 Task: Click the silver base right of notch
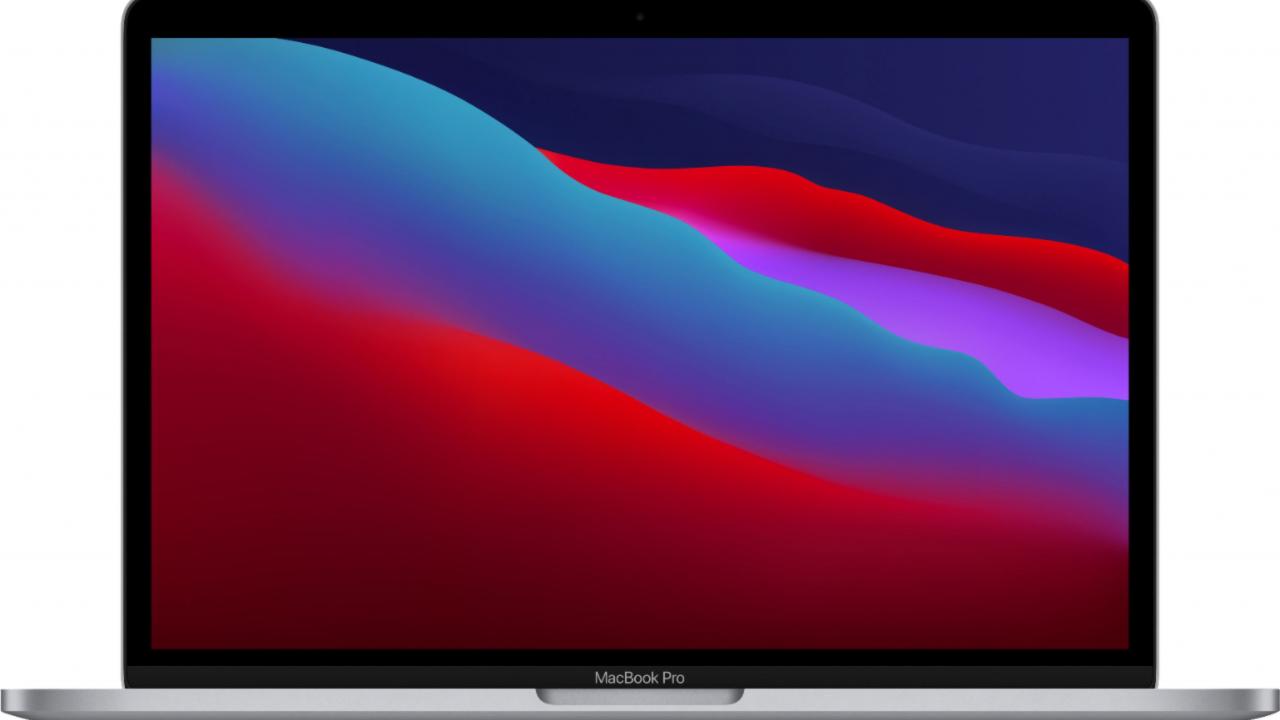(980, 702)
